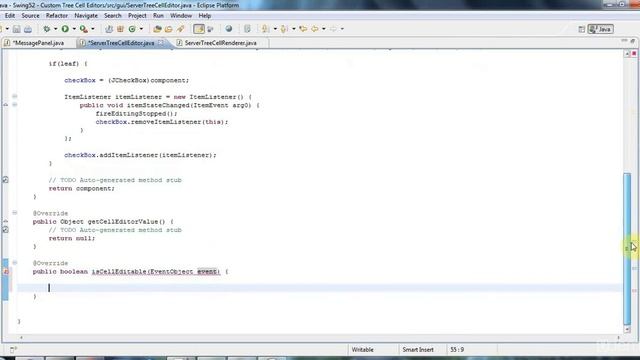This screenshot has width=640, height=360.
Task: Open the Forward history dropdown arrow
Action: click(x=342, y=29)
